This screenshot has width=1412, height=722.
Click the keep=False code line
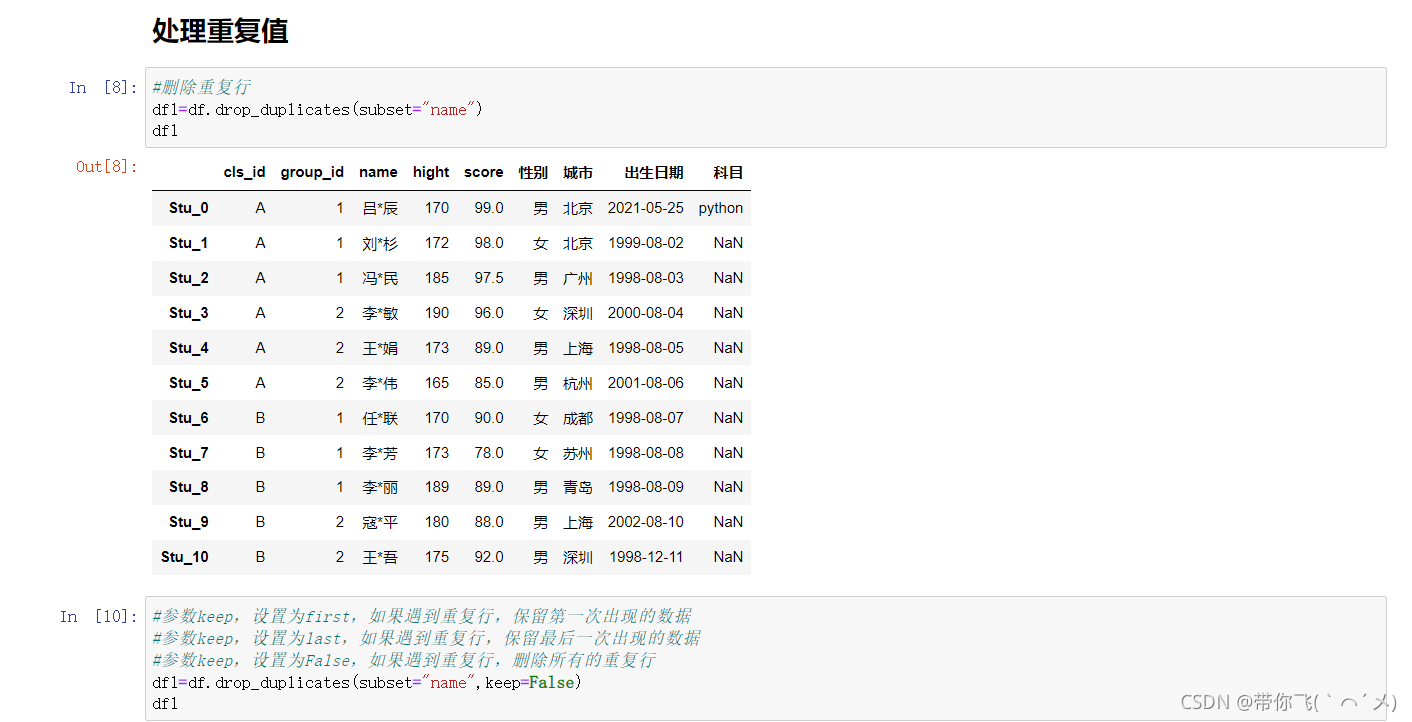[367, 682]
